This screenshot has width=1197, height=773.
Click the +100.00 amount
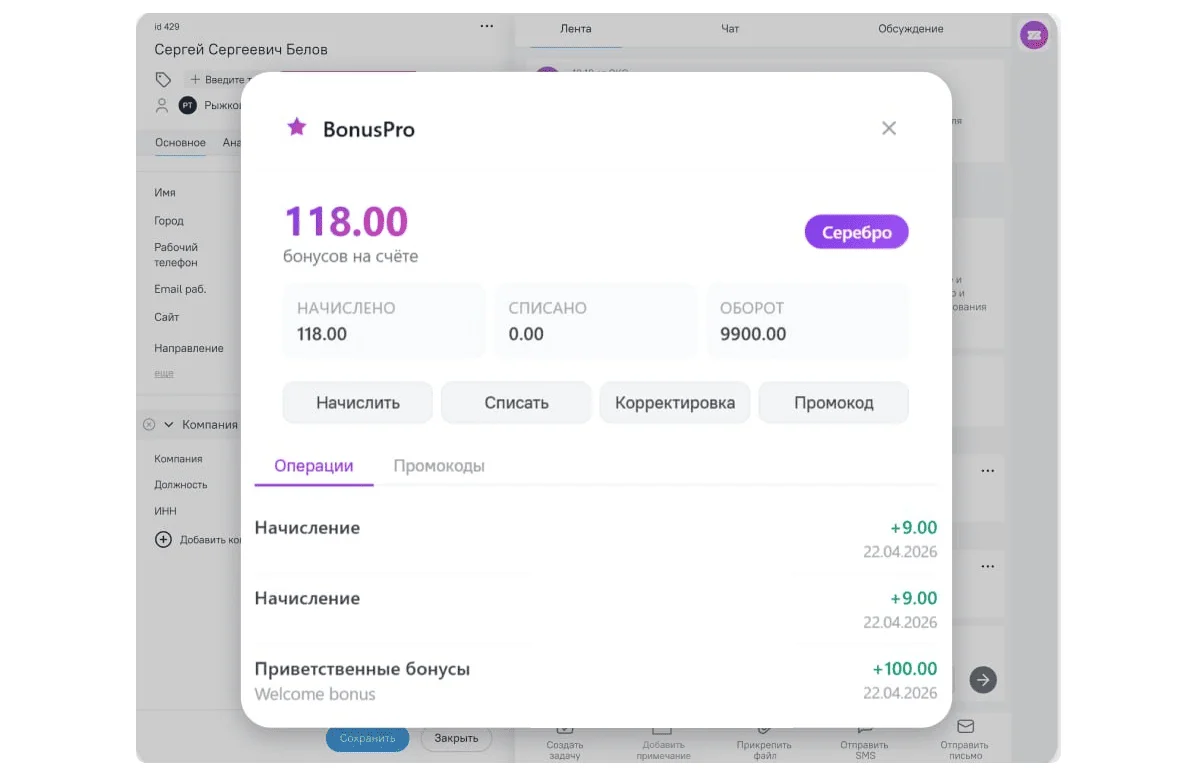point(905,668)
